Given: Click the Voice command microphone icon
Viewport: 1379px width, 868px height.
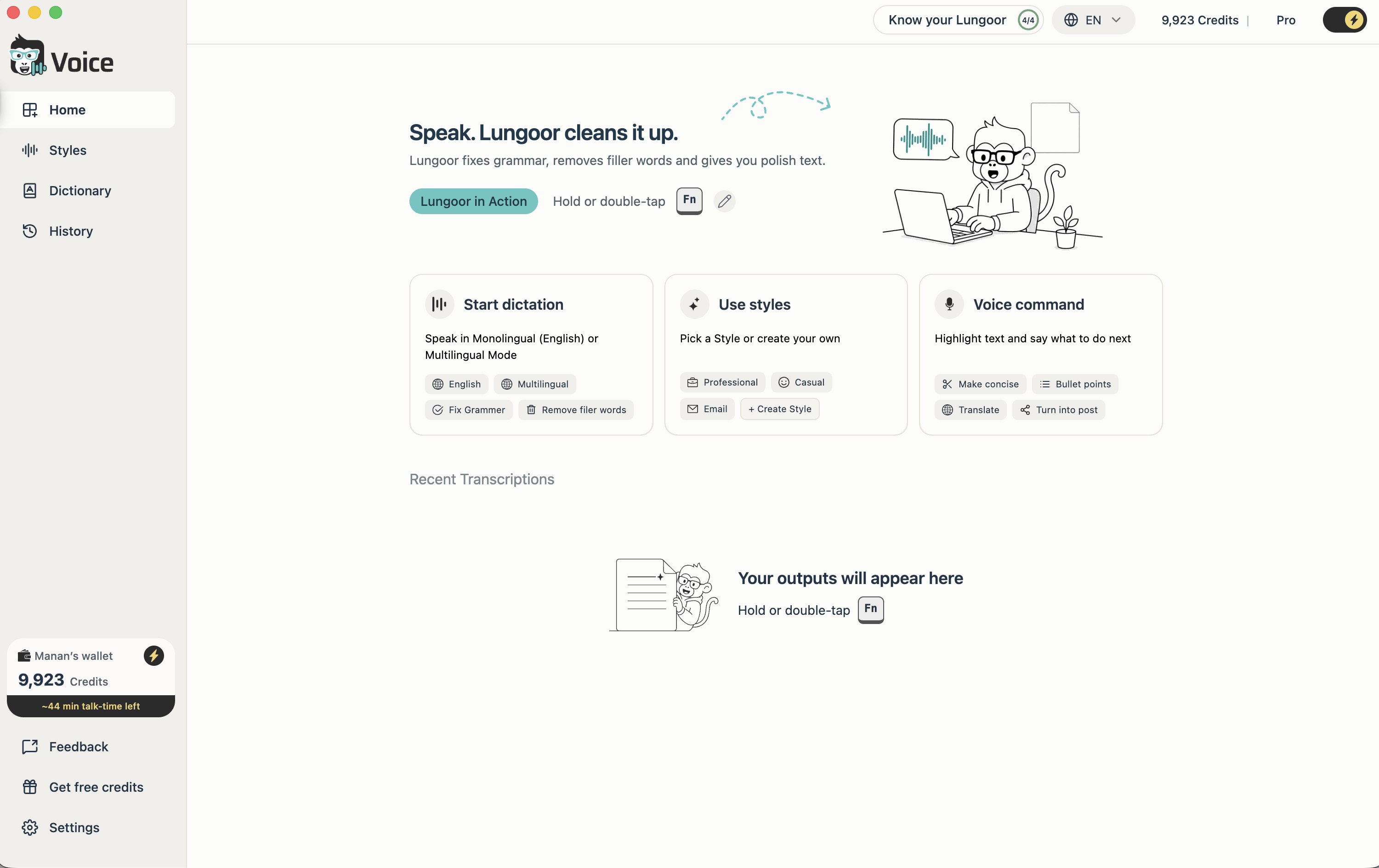Looking at the screenshot, I should tap(949, 304).
